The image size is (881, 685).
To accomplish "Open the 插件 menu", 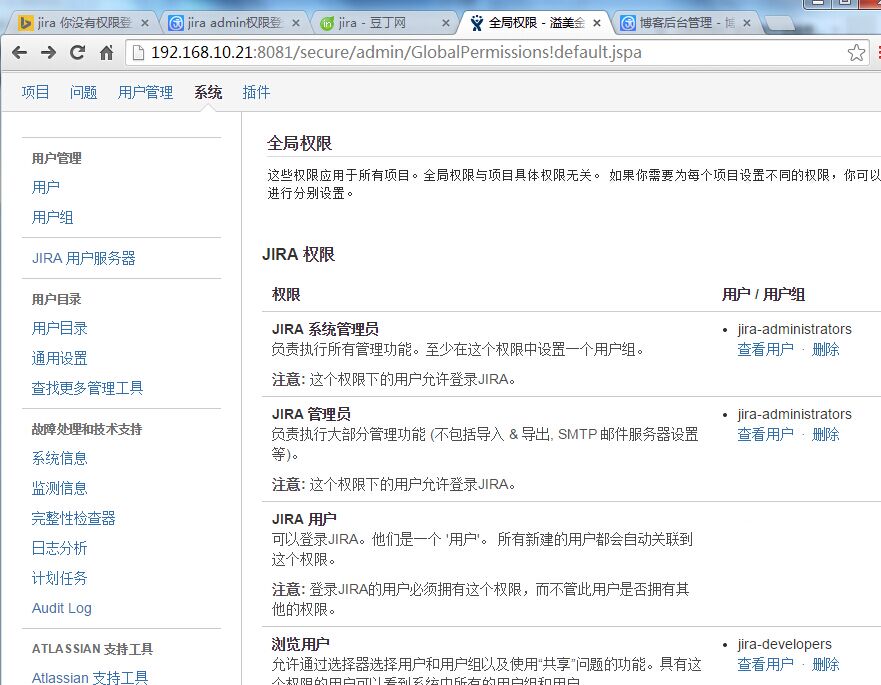I will (x=256, y=92).
